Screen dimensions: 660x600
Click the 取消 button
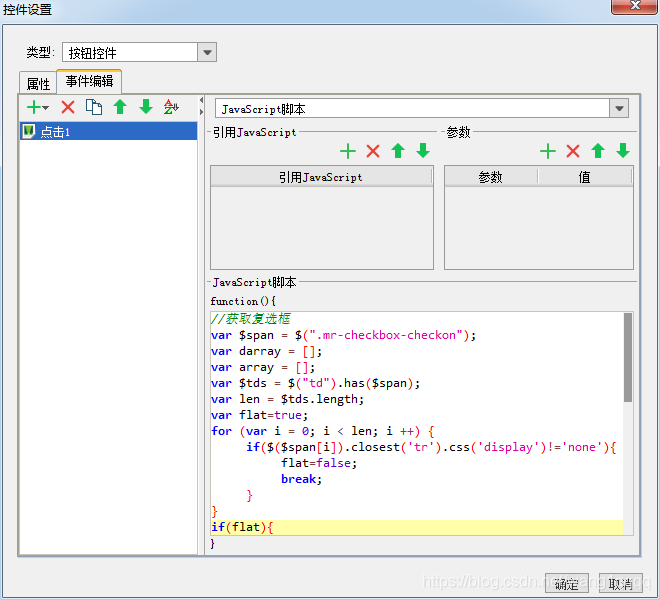[x=620, y=583]
